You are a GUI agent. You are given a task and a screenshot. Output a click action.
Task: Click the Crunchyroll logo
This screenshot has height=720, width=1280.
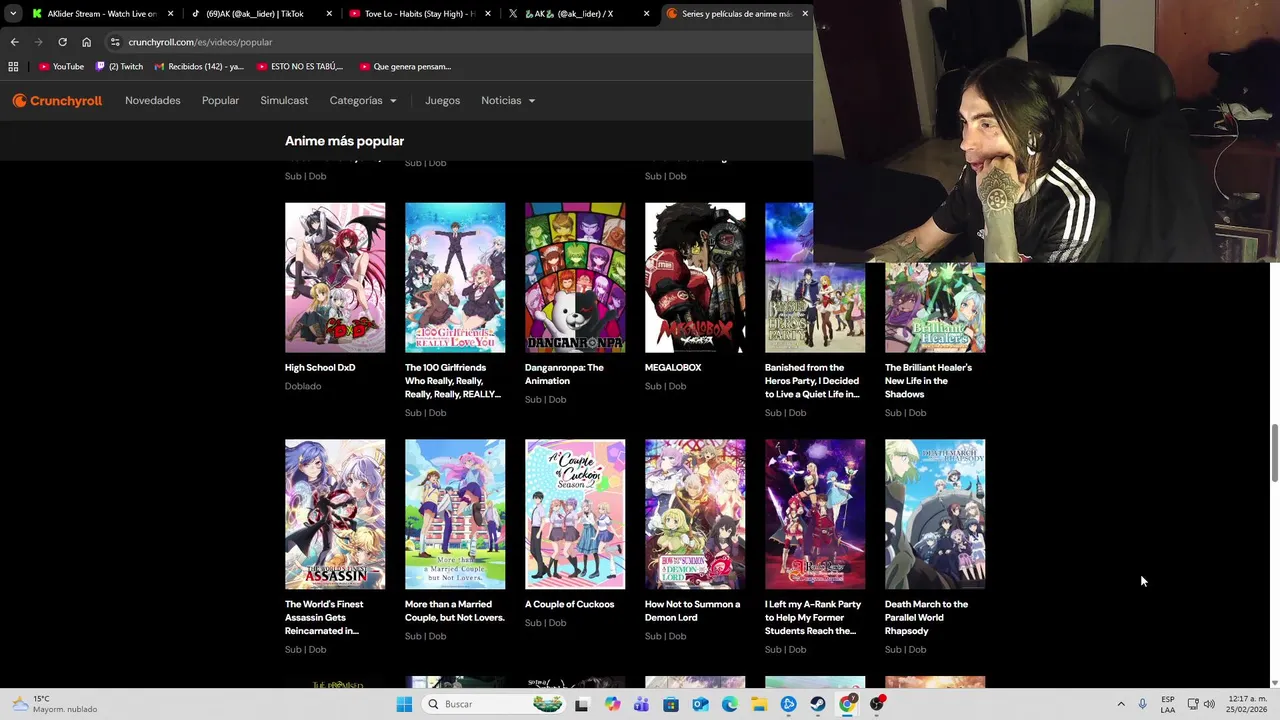coord(57,100)
